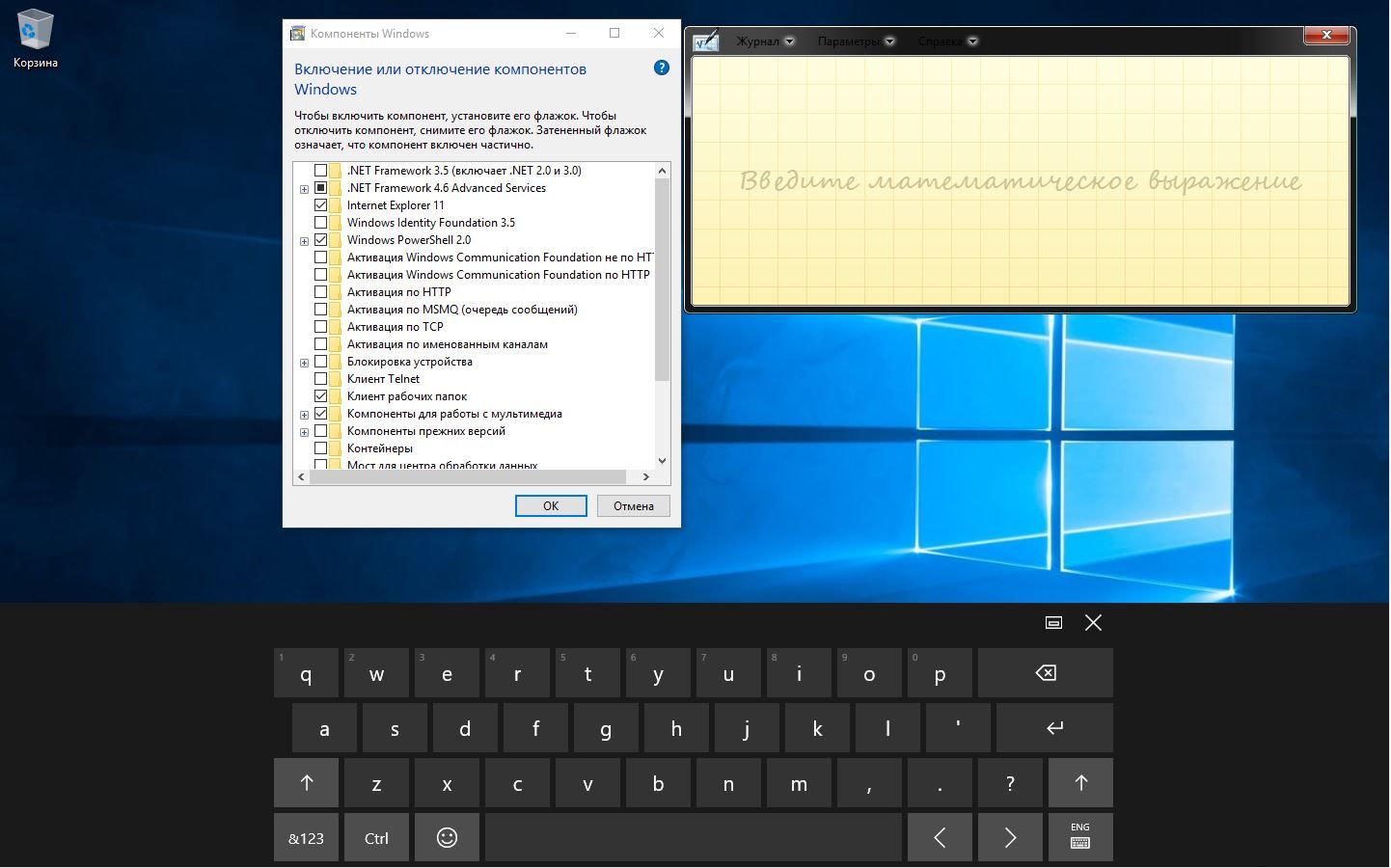
Task: Toggle .NET Framework 4.6 Advanced Services checkbox
Action: pos(320,188)
